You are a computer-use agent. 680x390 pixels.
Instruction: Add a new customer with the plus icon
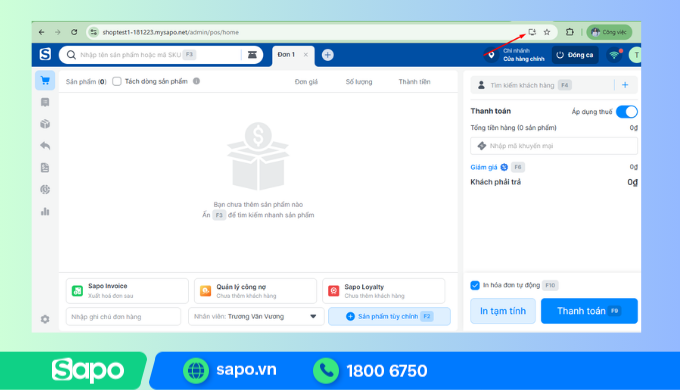pyautogui.click(x=625, y=85)
